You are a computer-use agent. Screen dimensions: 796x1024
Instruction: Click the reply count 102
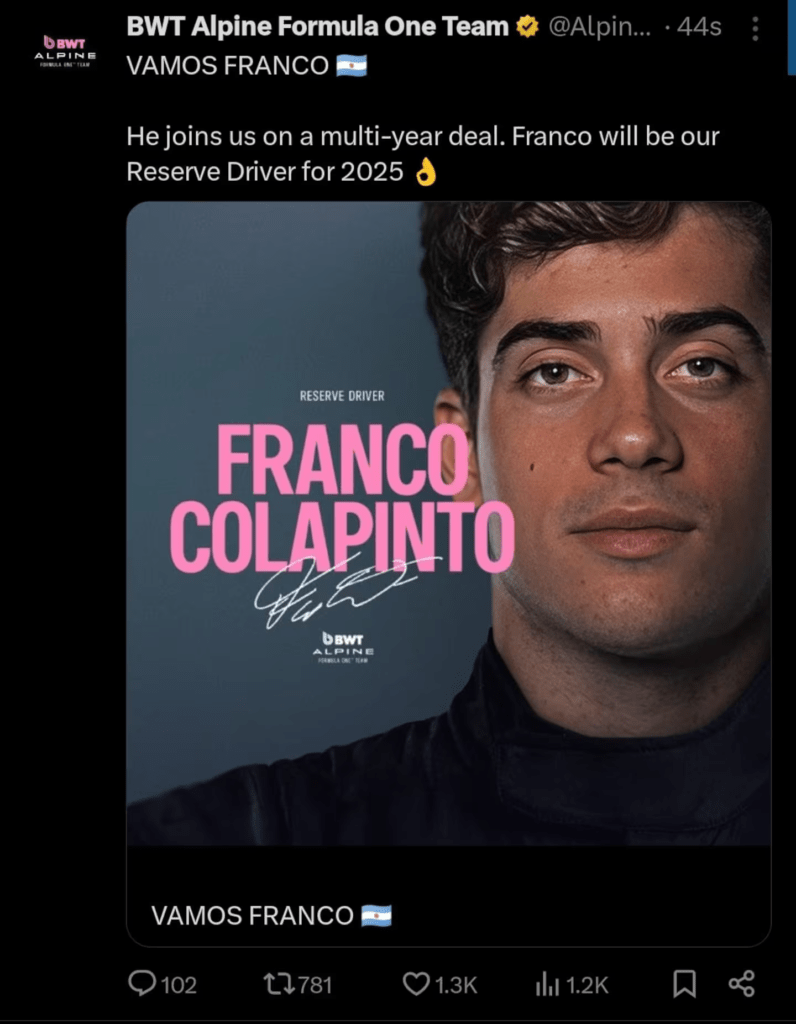178,985
